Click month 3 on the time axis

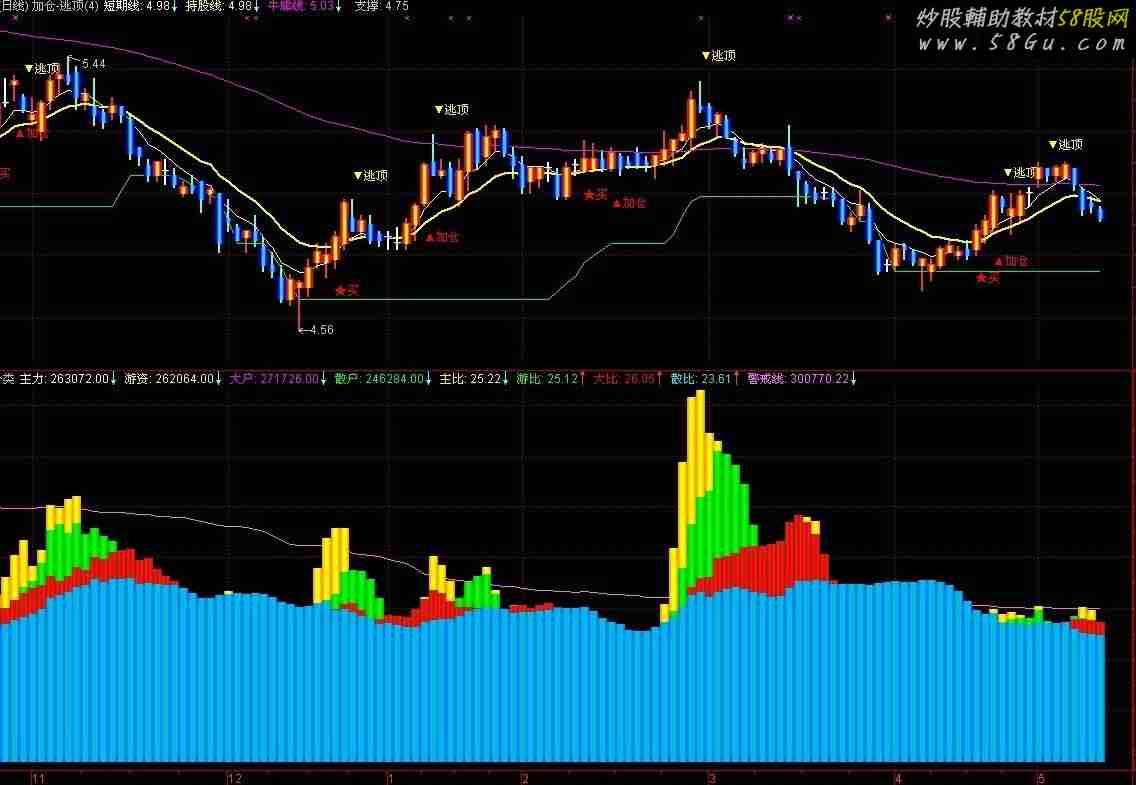click(x=712, y=777)
